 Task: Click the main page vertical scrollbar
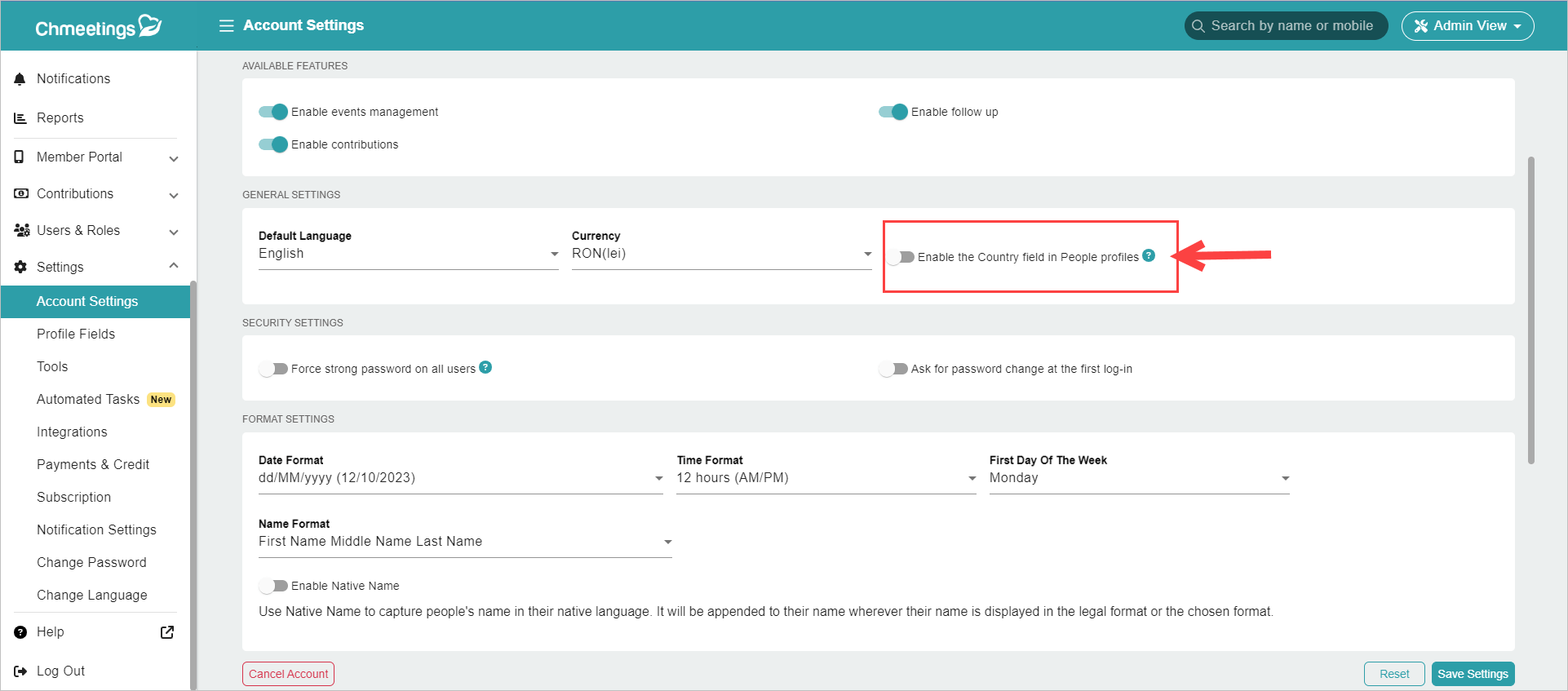[x=1531, y=310]
